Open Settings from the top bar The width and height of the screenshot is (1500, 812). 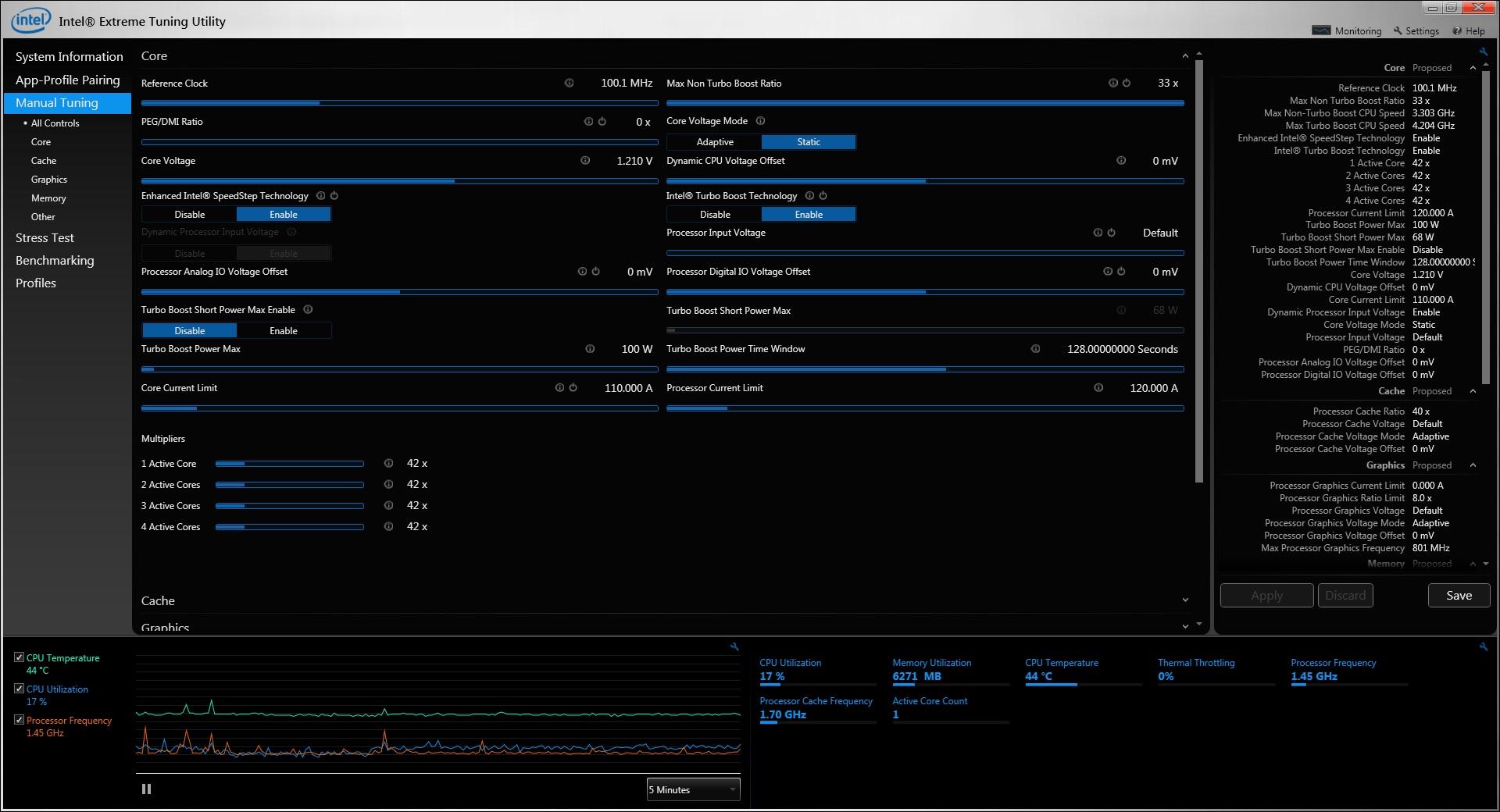click(x=1416, y=31)
